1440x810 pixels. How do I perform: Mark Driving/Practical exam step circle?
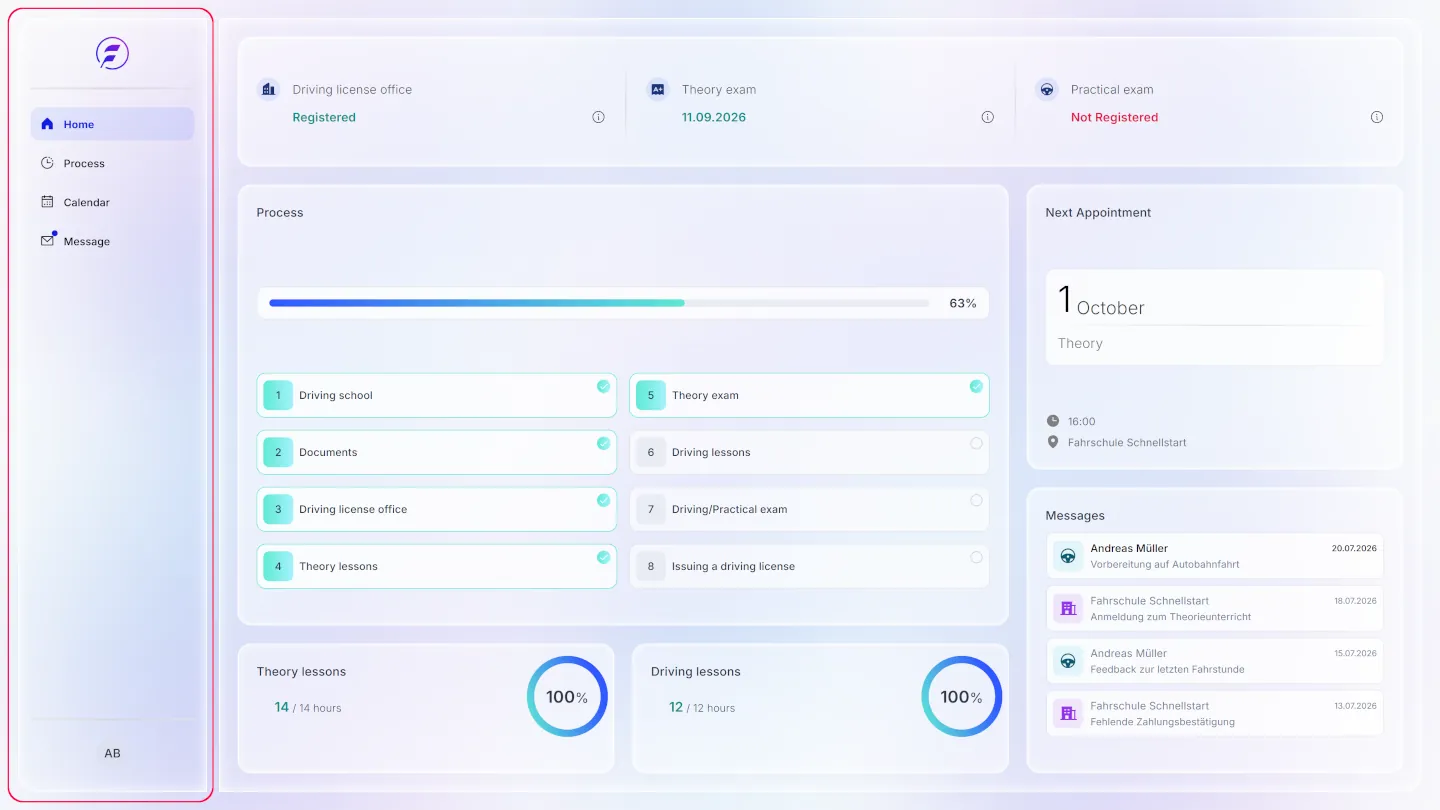point(976,500)
